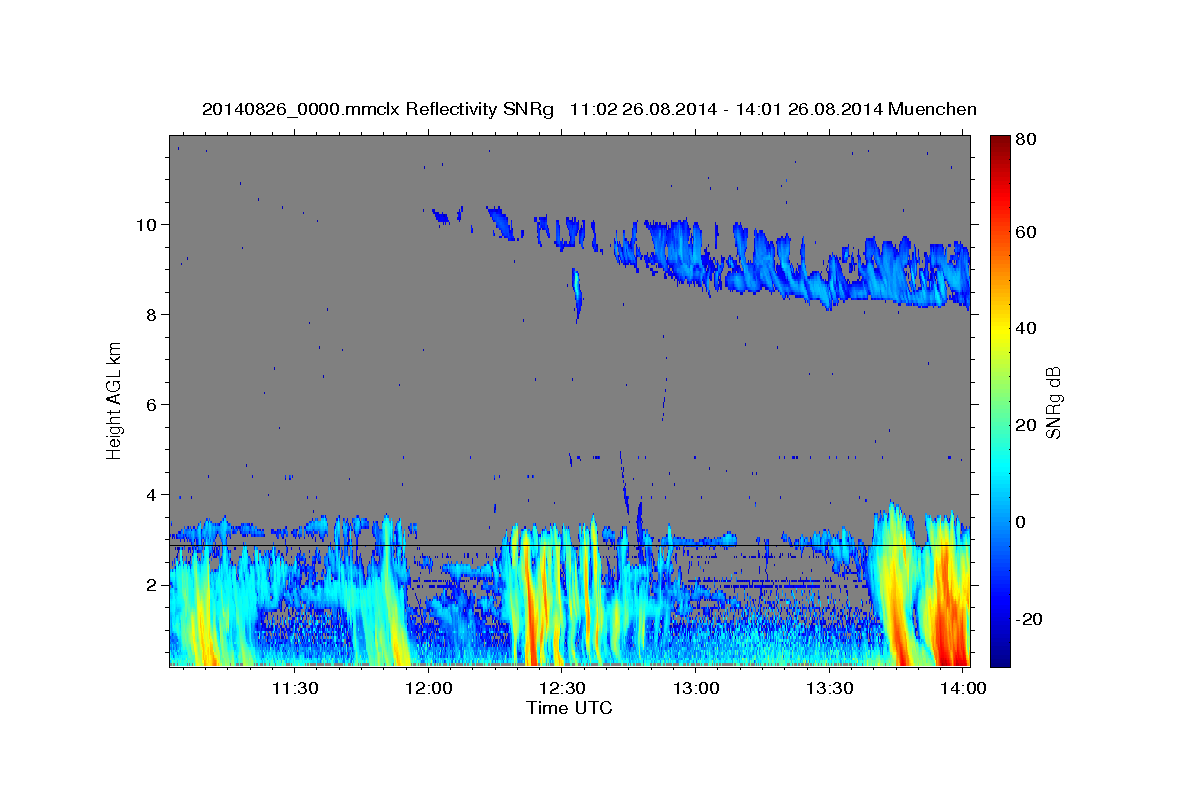
Task: Click the height tick label 6
Action: click(153, 404)
